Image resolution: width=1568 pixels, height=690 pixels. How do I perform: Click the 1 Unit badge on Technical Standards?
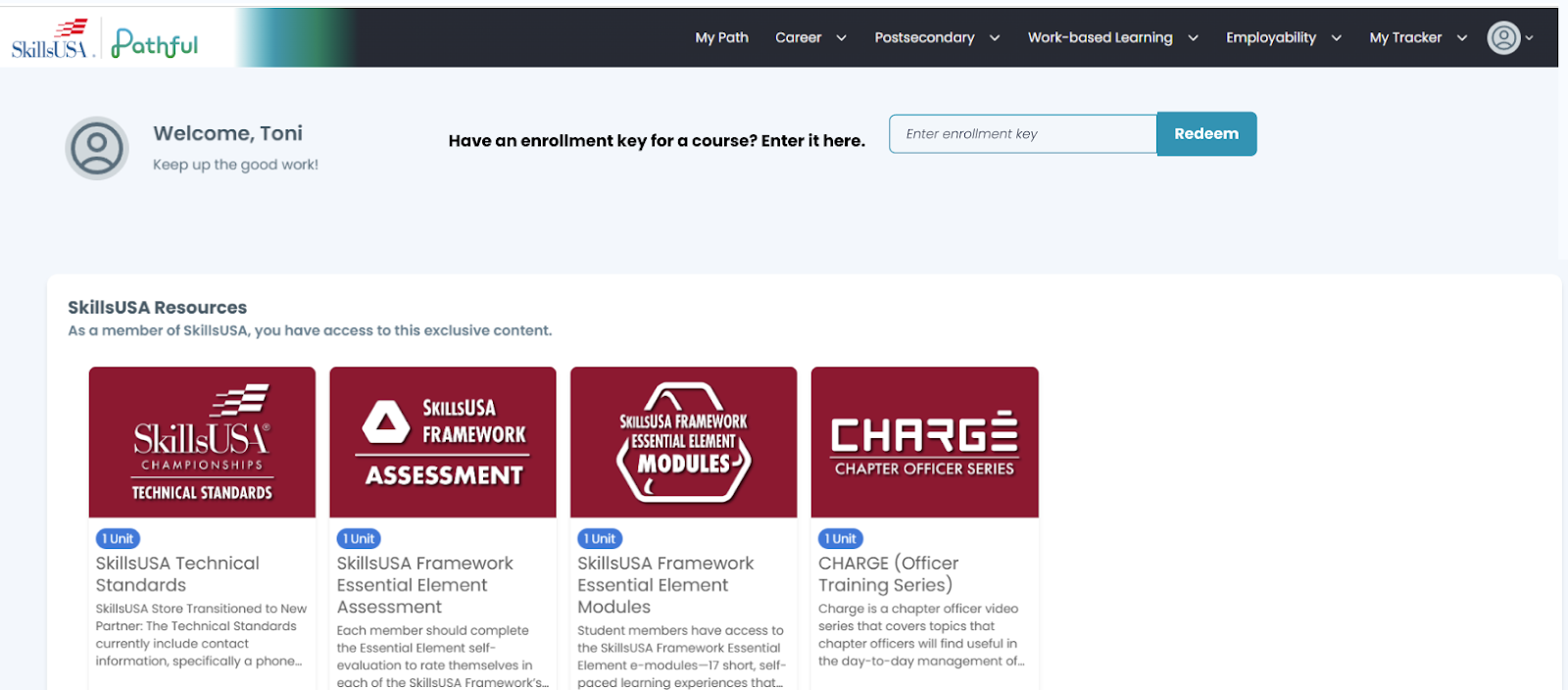click(x=118, y=539)
